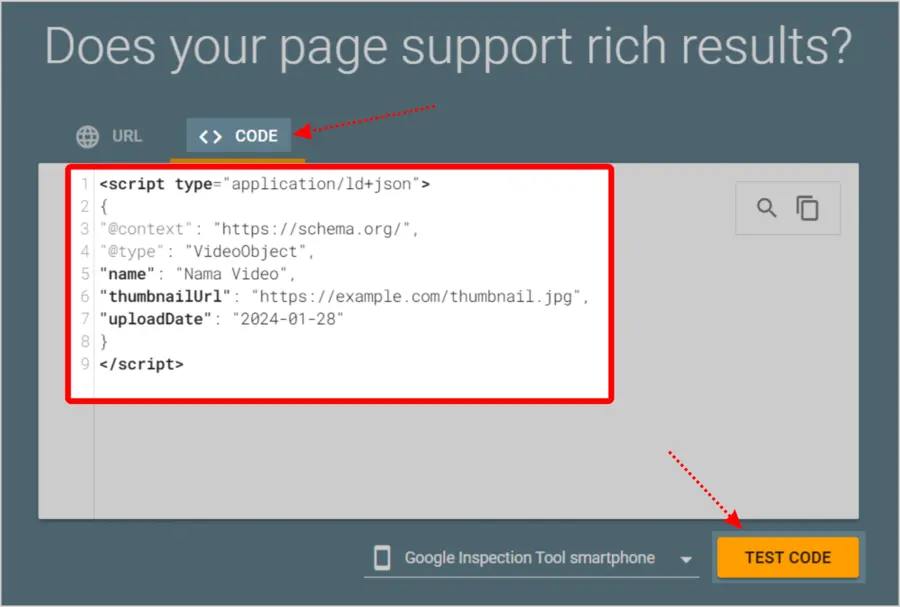Click the "Nama Video" name value
The height and width of the screenshot is (607, 900).
pos(232,274)
